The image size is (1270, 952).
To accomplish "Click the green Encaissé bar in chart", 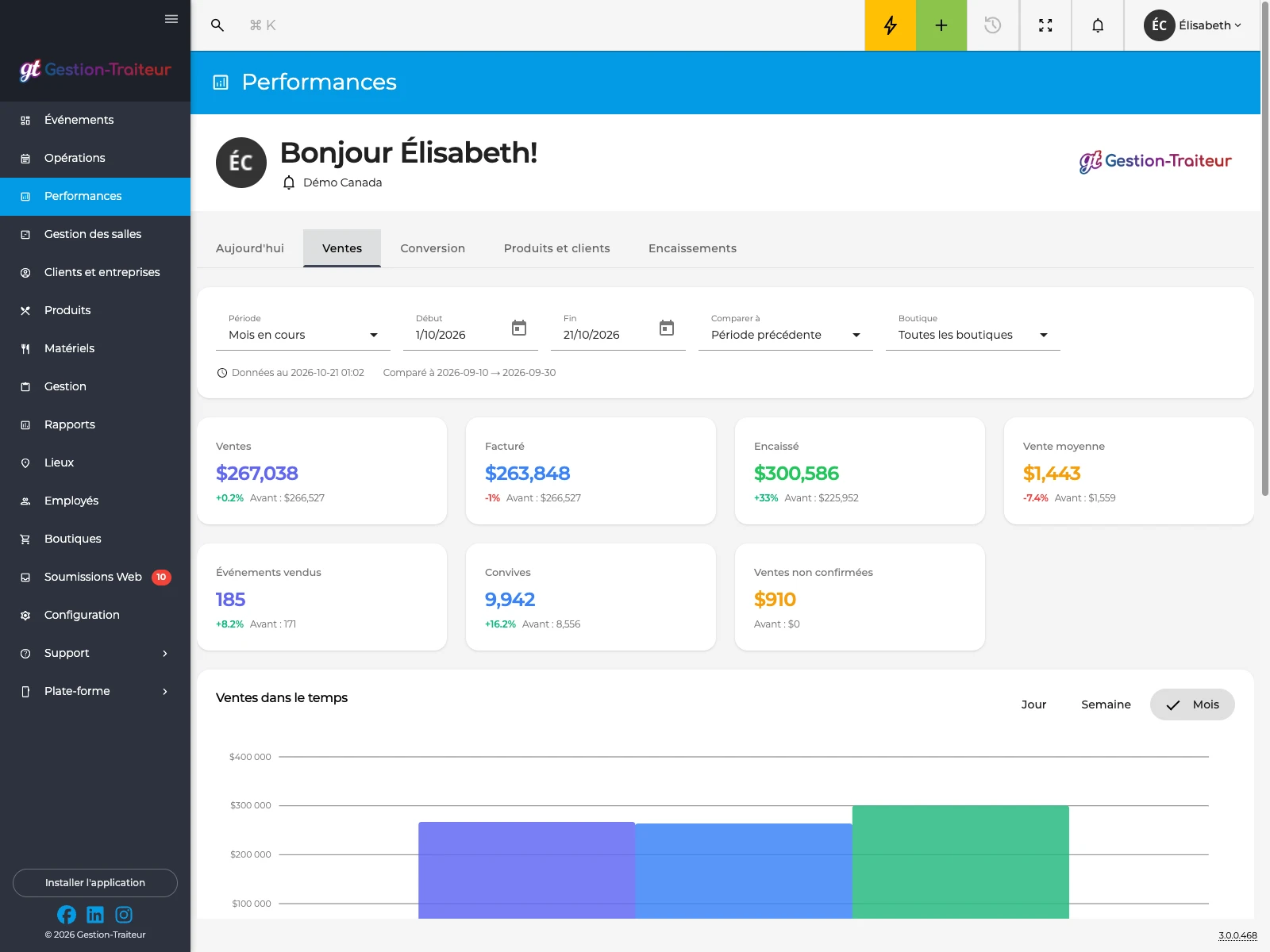I will coord(960,862).
